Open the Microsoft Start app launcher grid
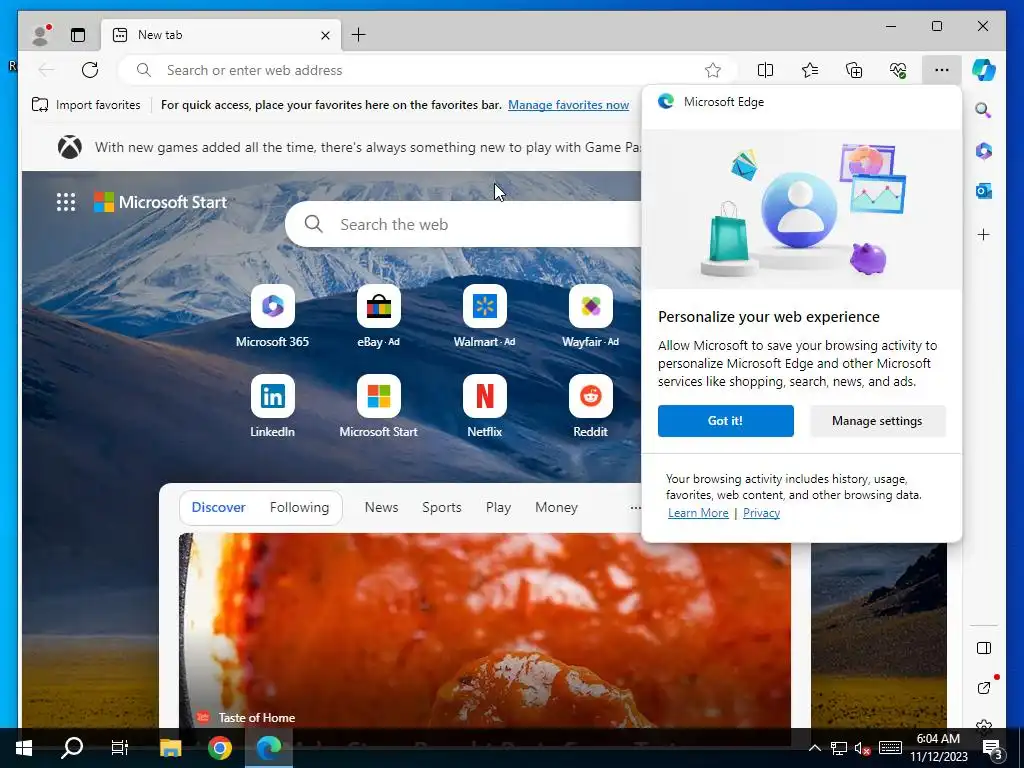 (x=66, y=202)
